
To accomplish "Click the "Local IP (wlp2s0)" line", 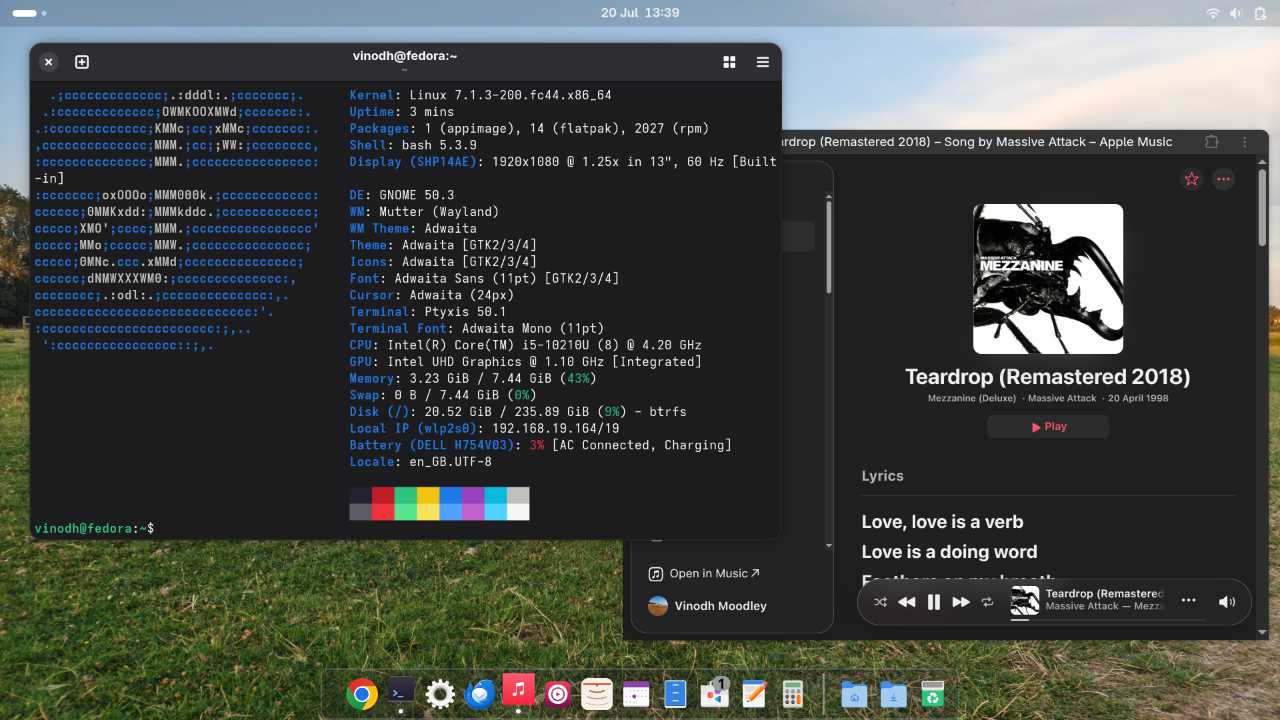I will coord(484,429).
